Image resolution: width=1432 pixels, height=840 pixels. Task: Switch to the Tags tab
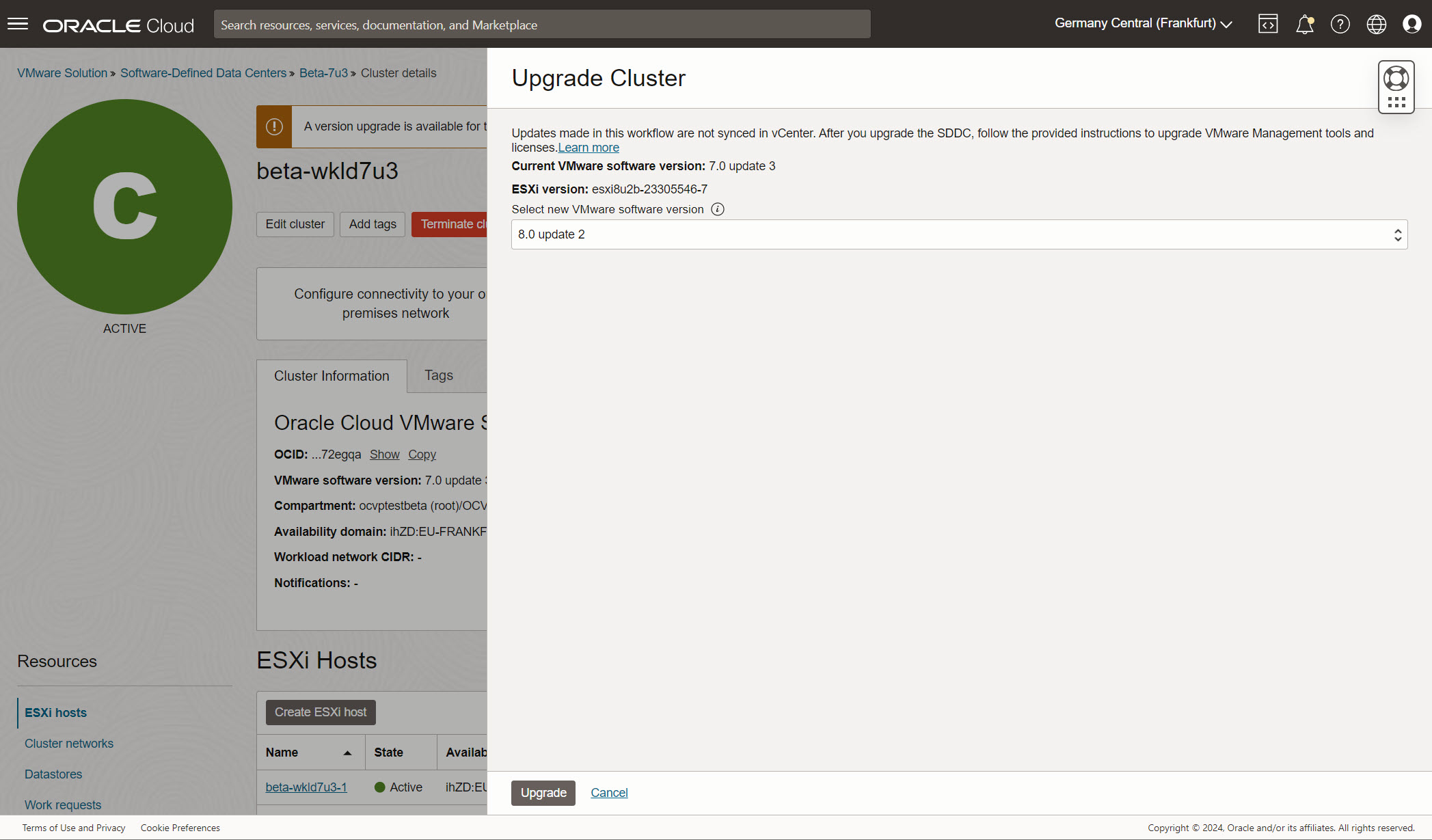[x=438, y=375]
